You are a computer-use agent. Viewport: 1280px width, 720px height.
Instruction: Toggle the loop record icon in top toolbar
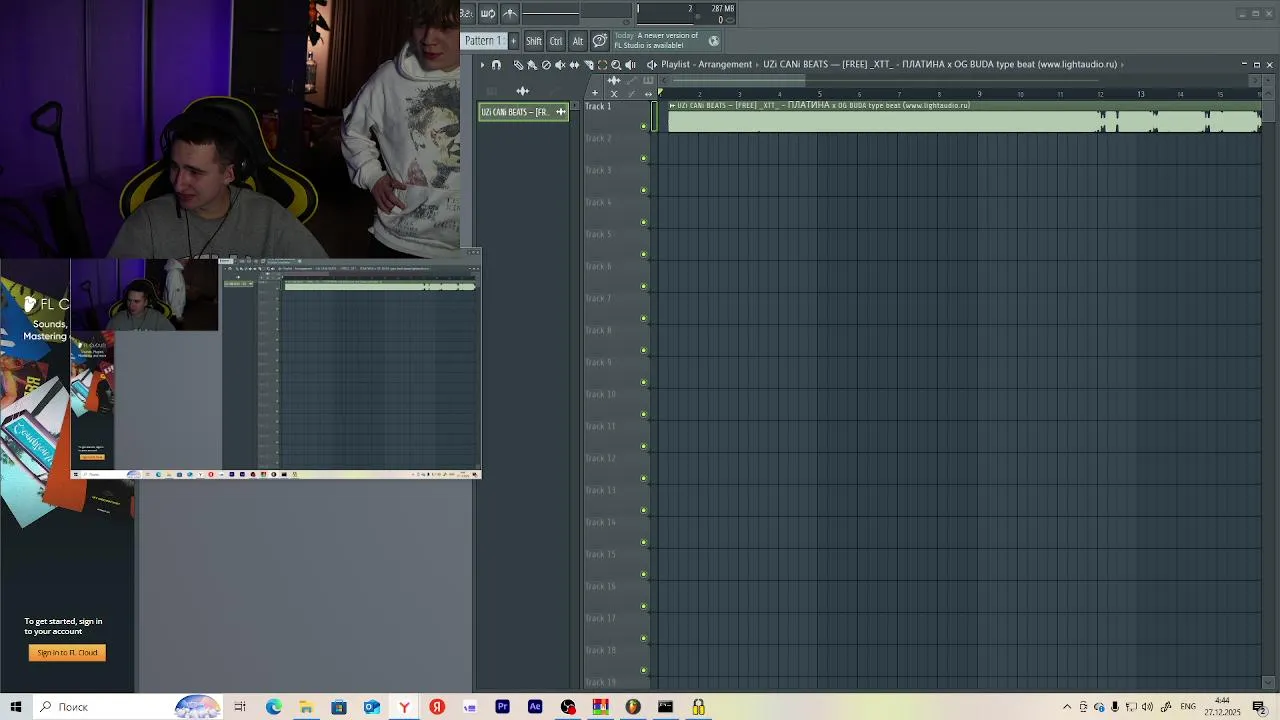[488, 13]
